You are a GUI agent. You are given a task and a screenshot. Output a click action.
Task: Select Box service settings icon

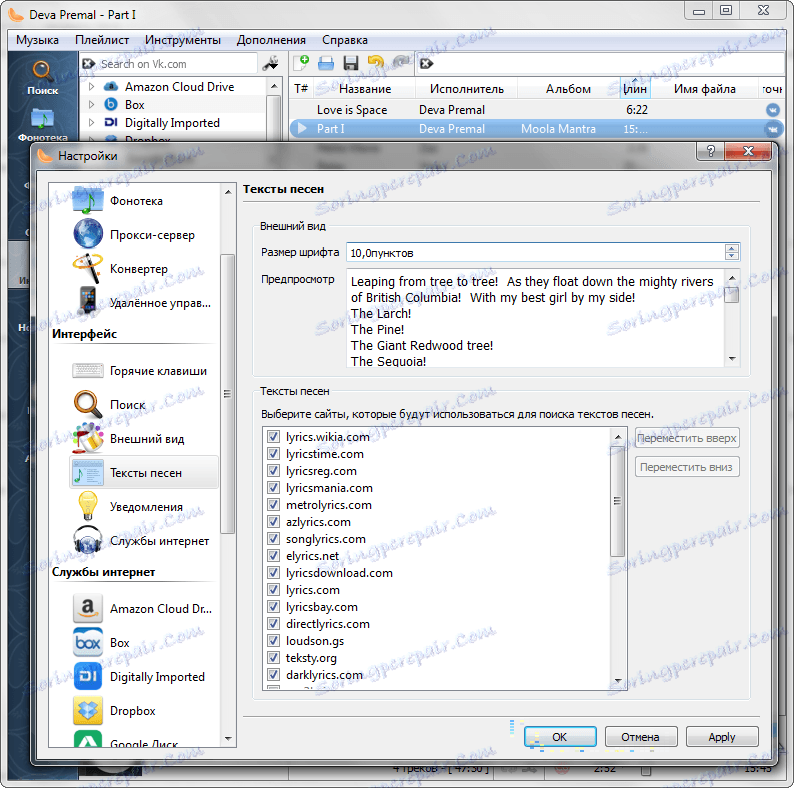88,642
